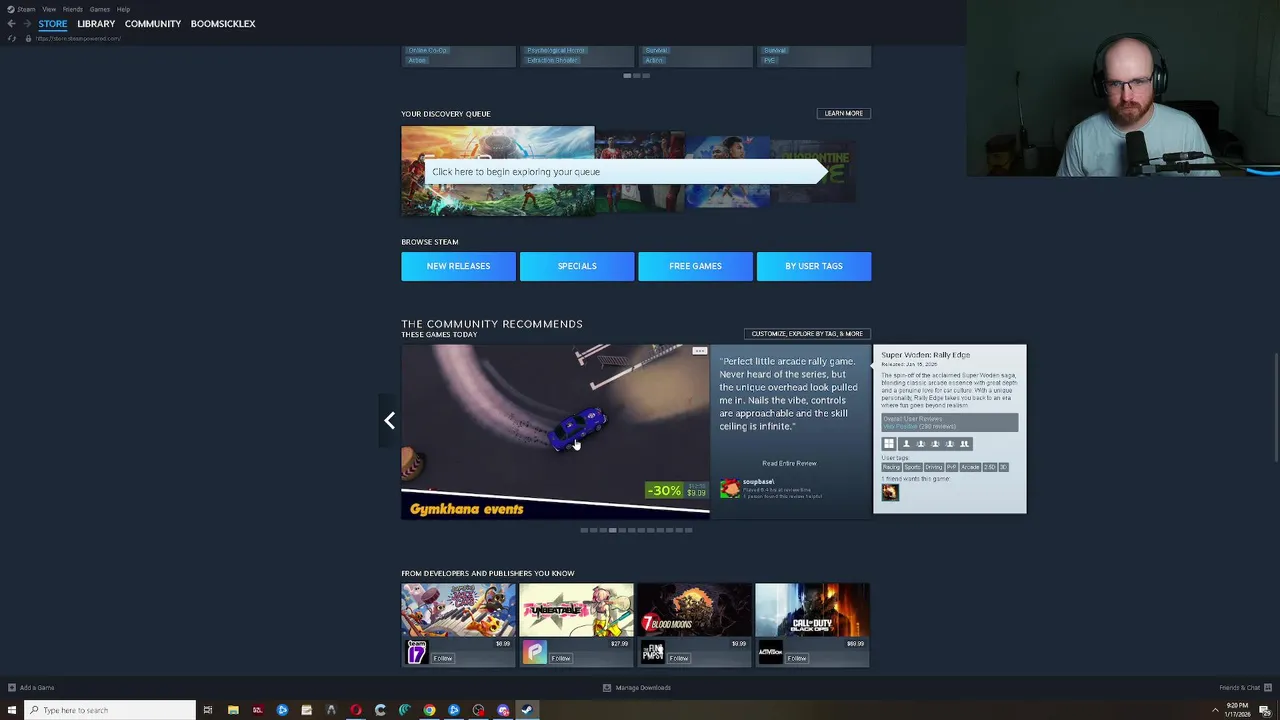Open reviewer soupbase's avatar
The height and width of the screenshot is (720, 1280).
tap(730, 488)
